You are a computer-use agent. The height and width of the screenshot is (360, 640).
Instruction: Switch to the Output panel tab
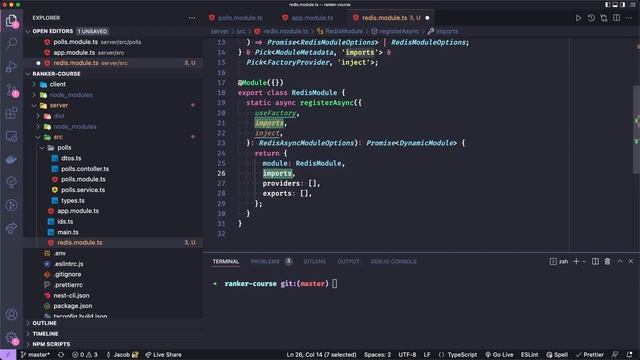tap(348, 261)
